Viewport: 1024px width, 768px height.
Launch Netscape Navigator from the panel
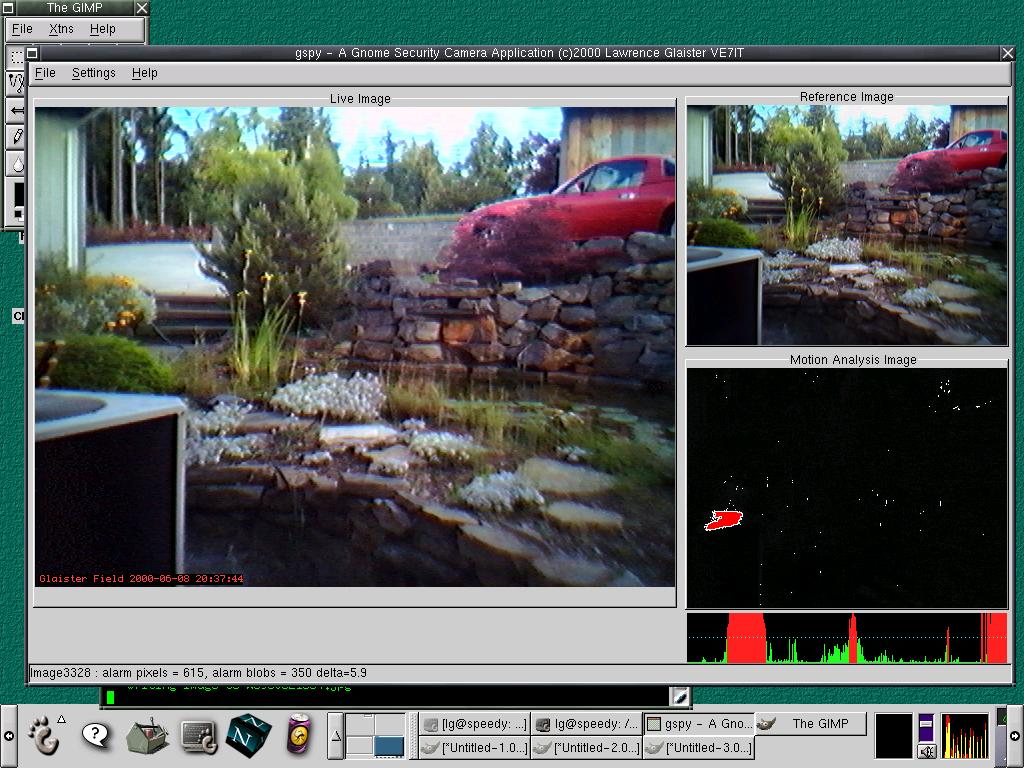tap(249, 735)
